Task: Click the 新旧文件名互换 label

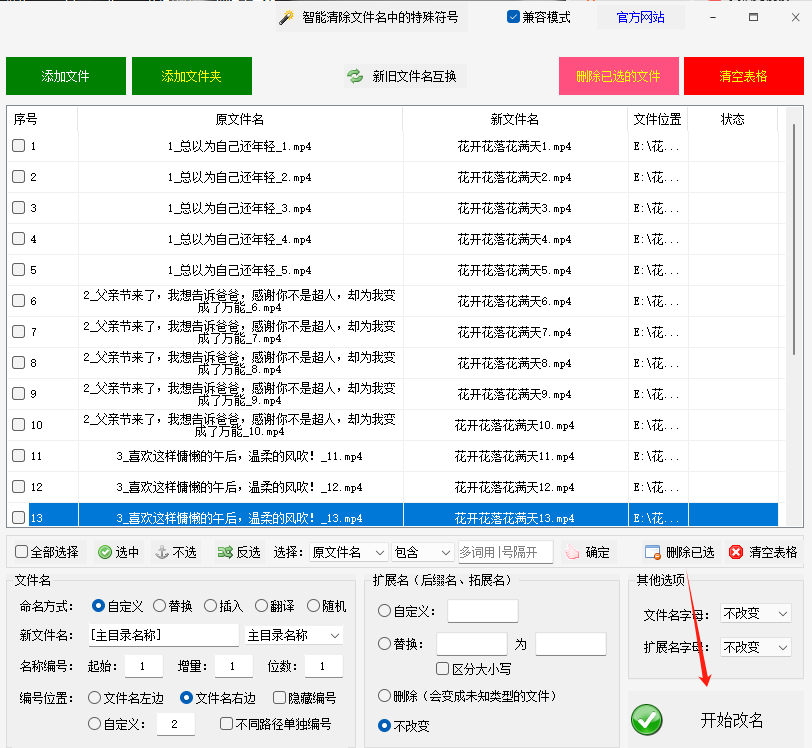Action: (x=414, y=76)
